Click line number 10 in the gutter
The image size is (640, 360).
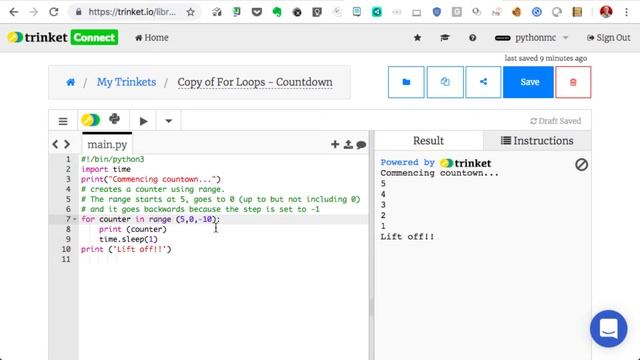click(66, 249)
